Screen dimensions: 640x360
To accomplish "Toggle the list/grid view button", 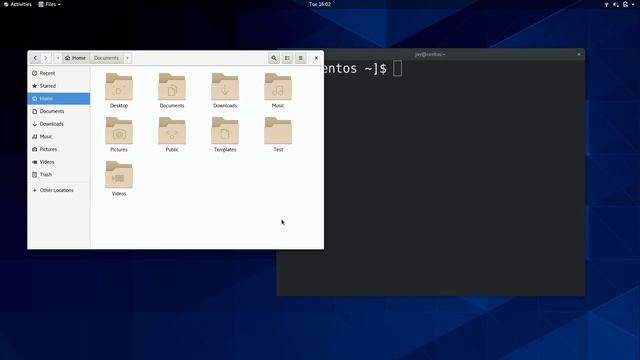I will pos(287,58).
